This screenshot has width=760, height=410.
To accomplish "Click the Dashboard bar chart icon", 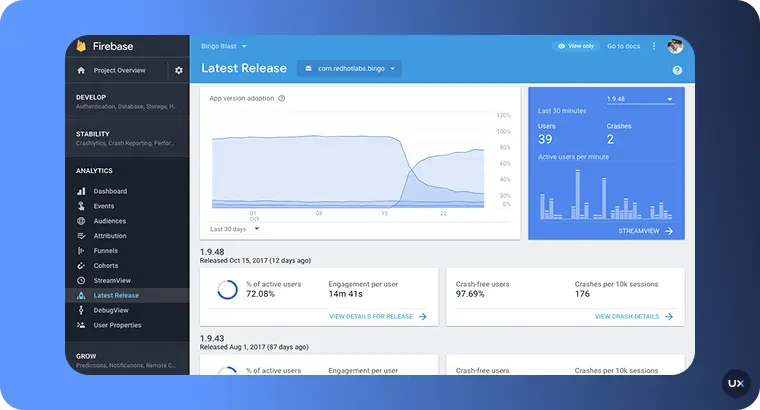I will point(81,191).
